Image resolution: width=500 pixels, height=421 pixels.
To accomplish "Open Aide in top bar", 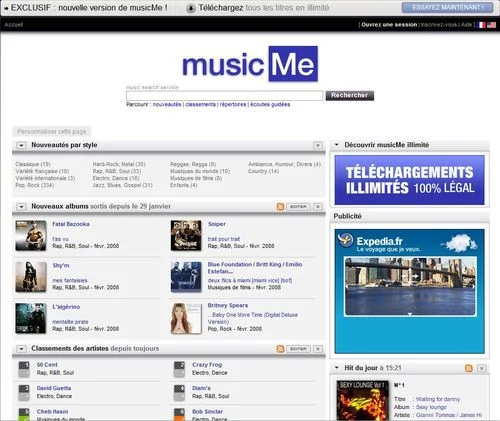I will [x=466, y=25].
